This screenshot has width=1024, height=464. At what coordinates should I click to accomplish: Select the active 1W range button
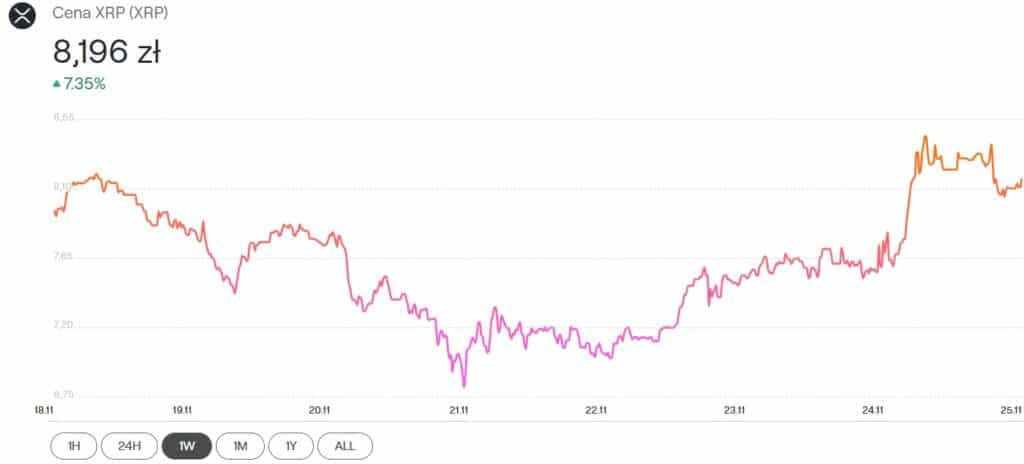186,446
